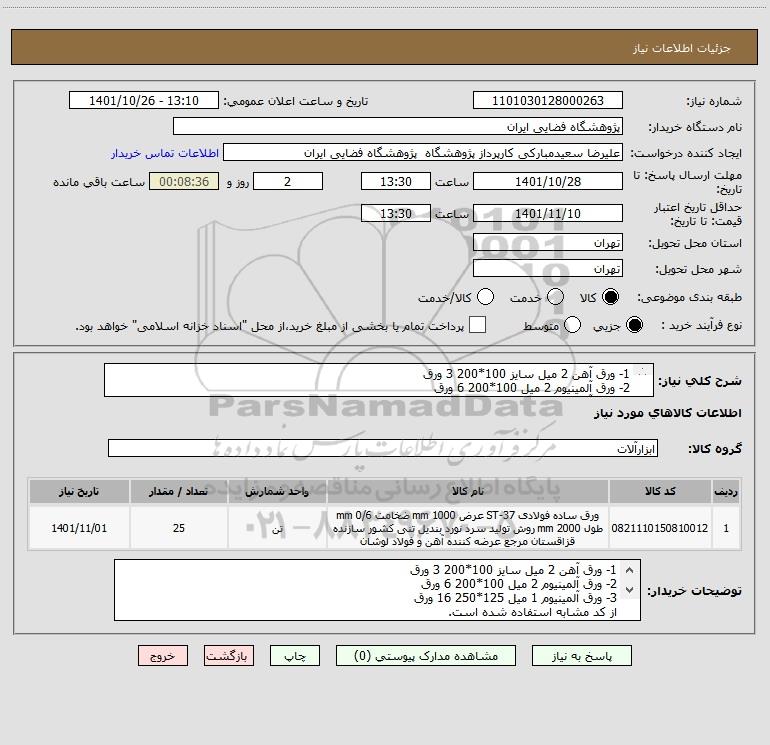Click the نام کالا column header
770x745 pixels.
point(468,492)
